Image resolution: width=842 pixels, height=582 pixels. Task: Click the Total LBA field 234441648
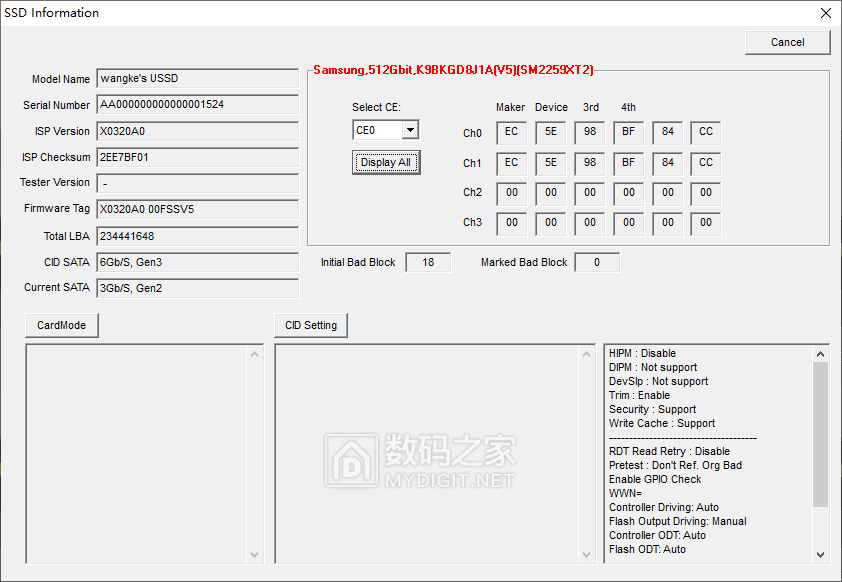(x=198, y=236)
